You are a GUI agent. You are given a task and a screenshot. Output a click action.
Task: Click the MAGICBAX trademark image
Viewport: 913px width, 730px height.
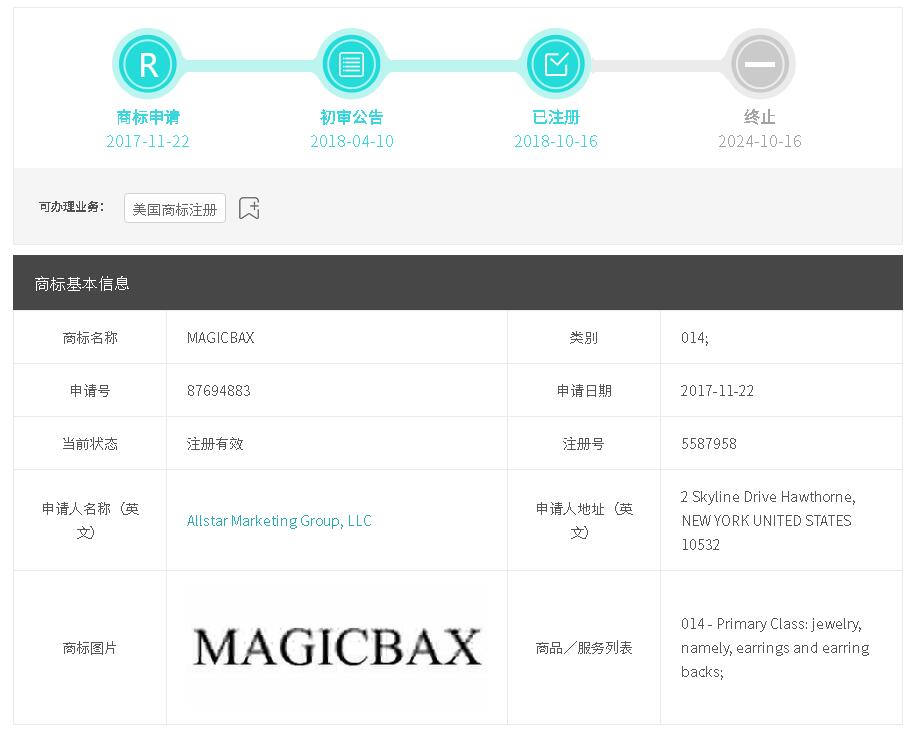(337, 647)
